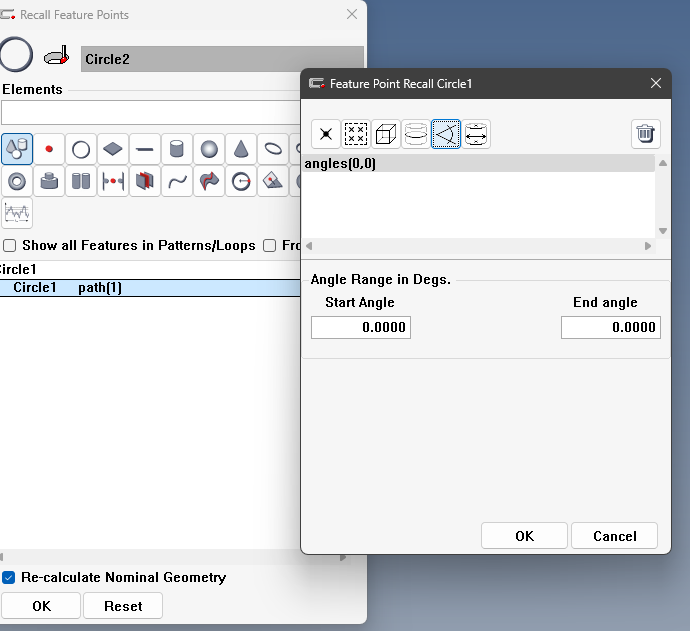This screenshot has height=631, width=690.
Task: Click the delete trash can icon
Action: [x=646, y=134]
